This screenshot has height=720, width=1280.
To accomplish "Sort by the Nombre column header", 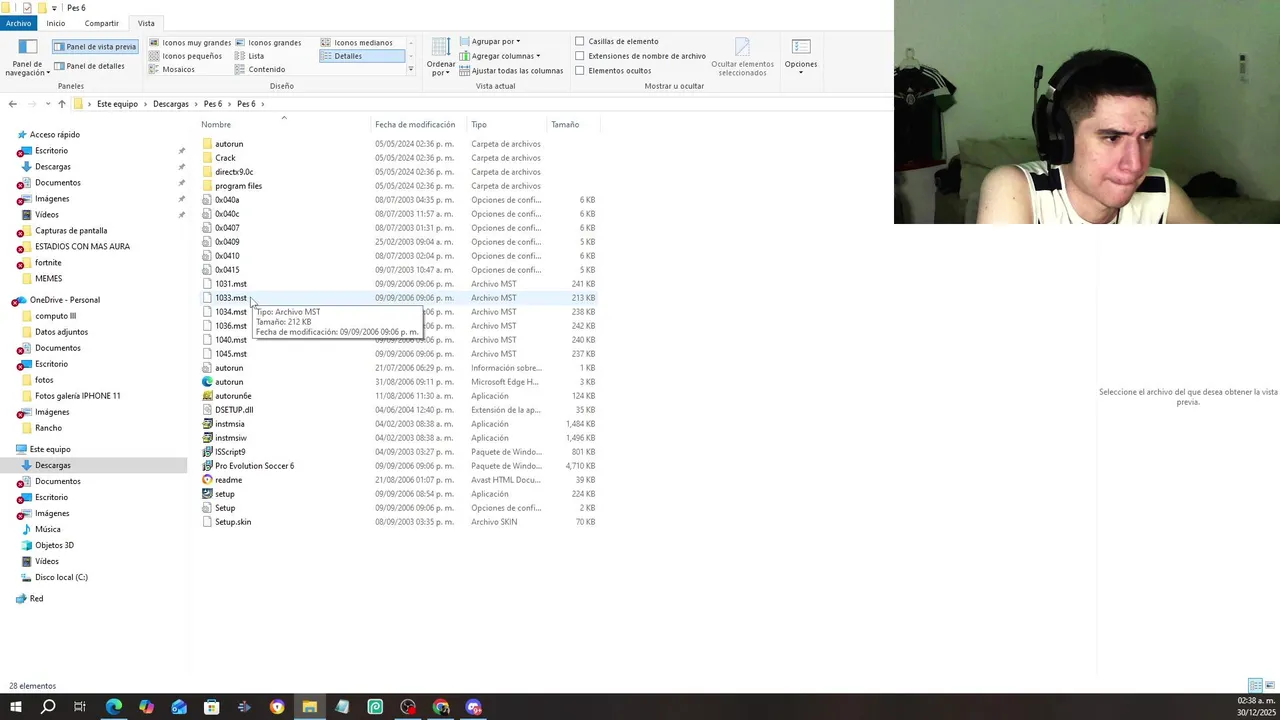I will [x=216, y=125].
